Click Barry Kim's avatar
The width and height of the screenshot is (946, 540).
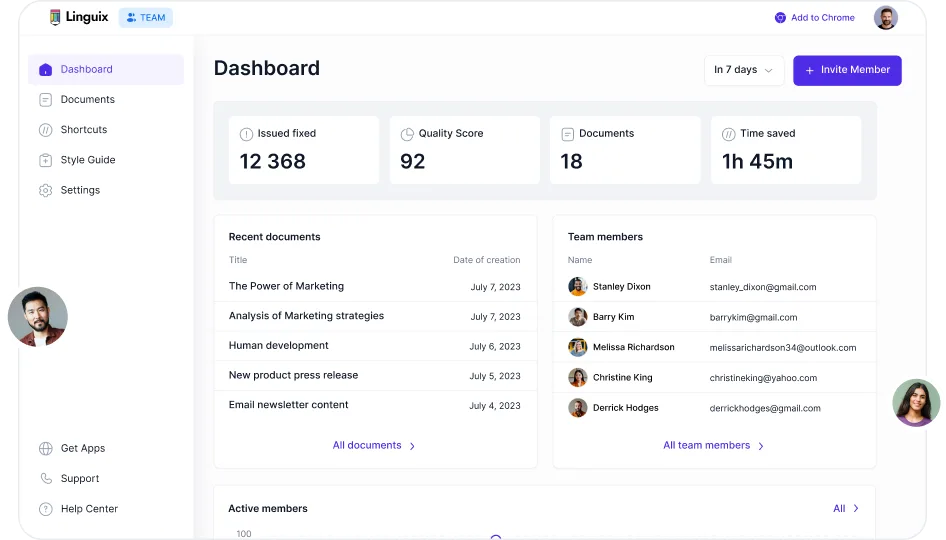click(x=577, y=317)
